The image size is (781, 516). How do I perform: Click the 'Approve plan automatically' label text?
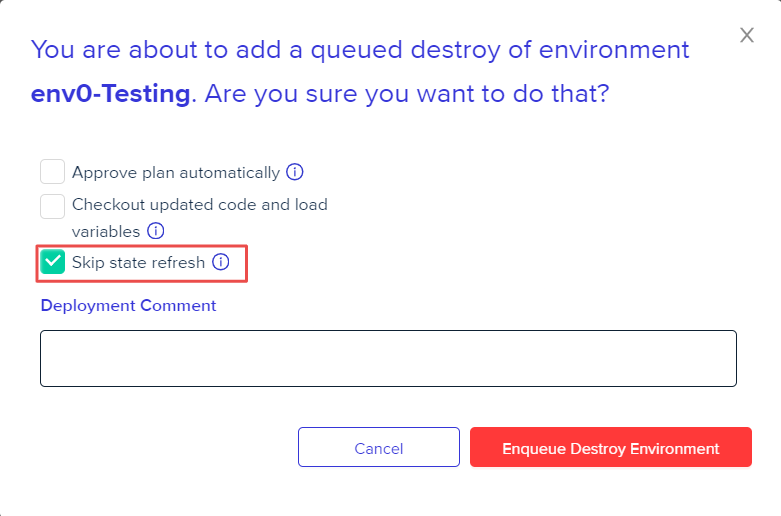176,172
